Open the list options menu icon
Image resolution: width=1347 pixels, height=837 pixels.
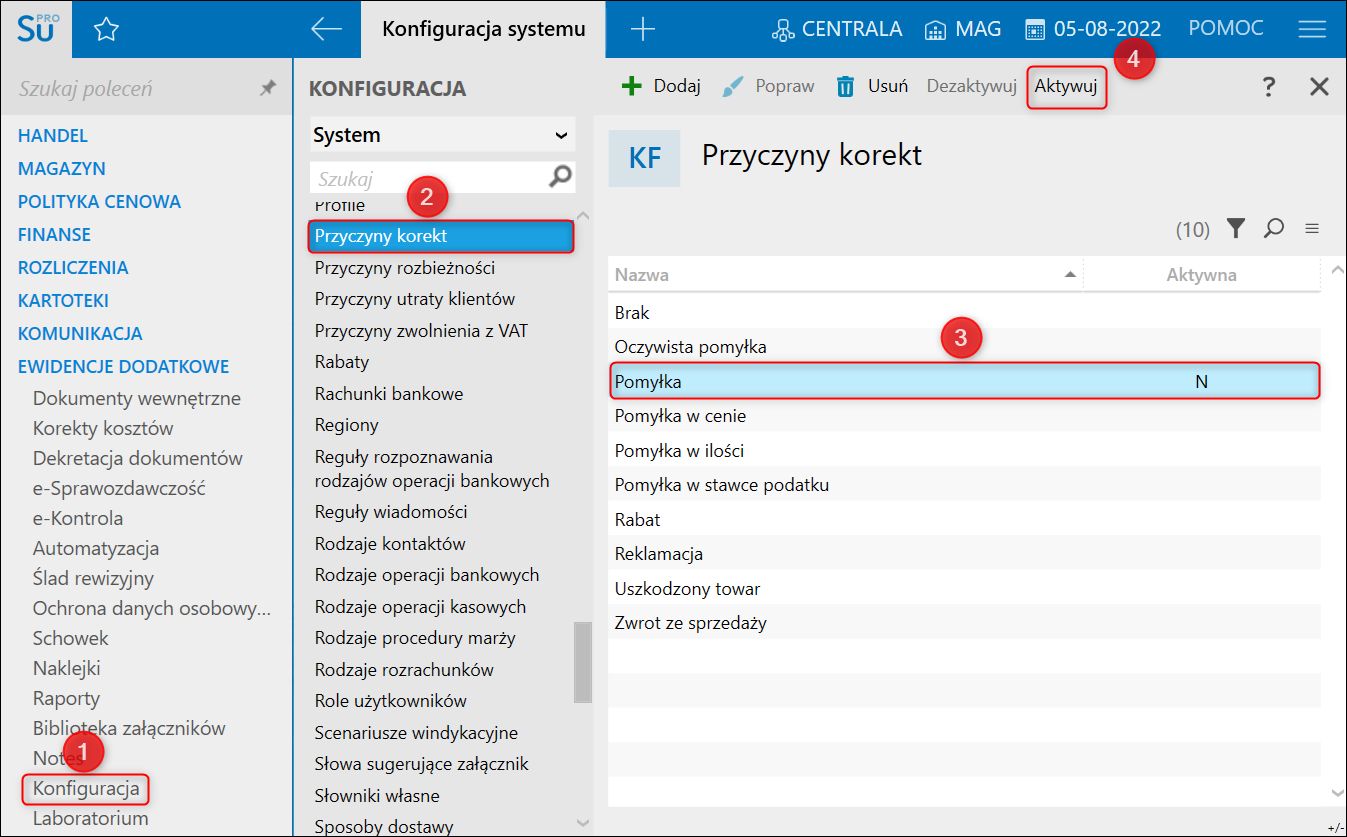(x=1312, y=229)
